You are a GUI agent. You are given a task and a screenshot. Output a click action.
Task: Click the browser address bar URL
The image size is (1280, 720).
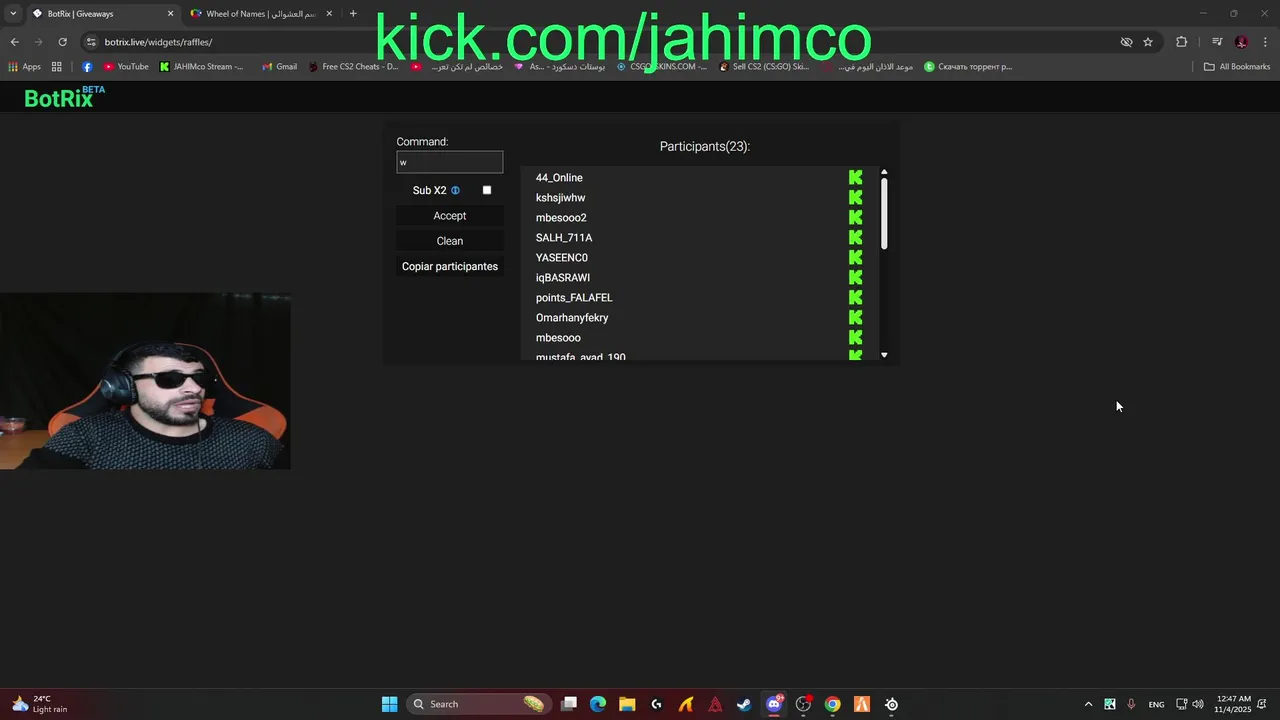click(x=158, y=42)
